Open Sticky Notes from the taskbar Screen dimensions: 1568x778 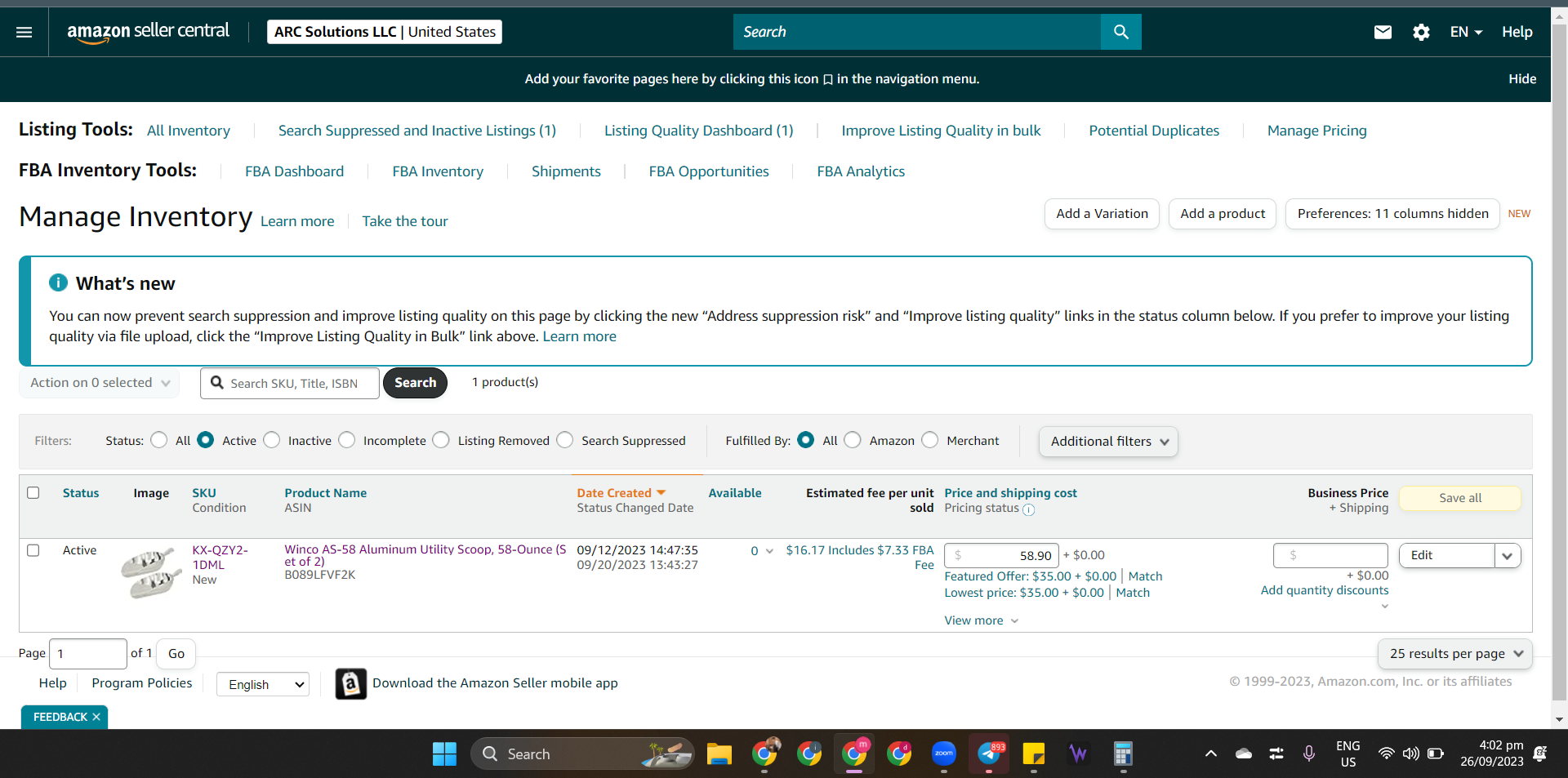click(x=1034, y=754)
